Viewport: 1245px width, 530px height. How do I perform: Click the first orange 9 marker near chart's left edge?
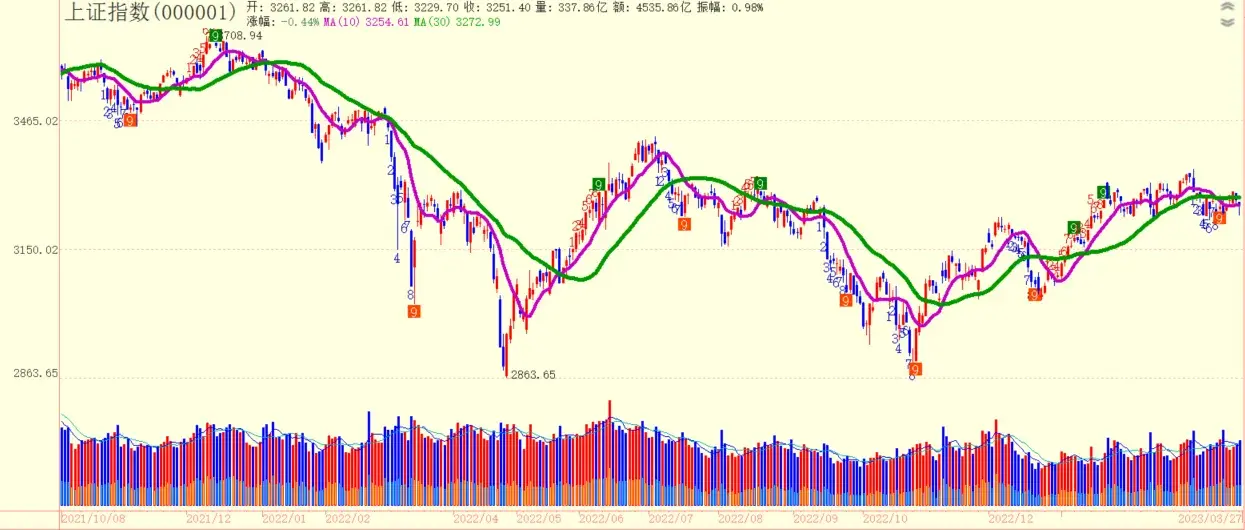130,121
